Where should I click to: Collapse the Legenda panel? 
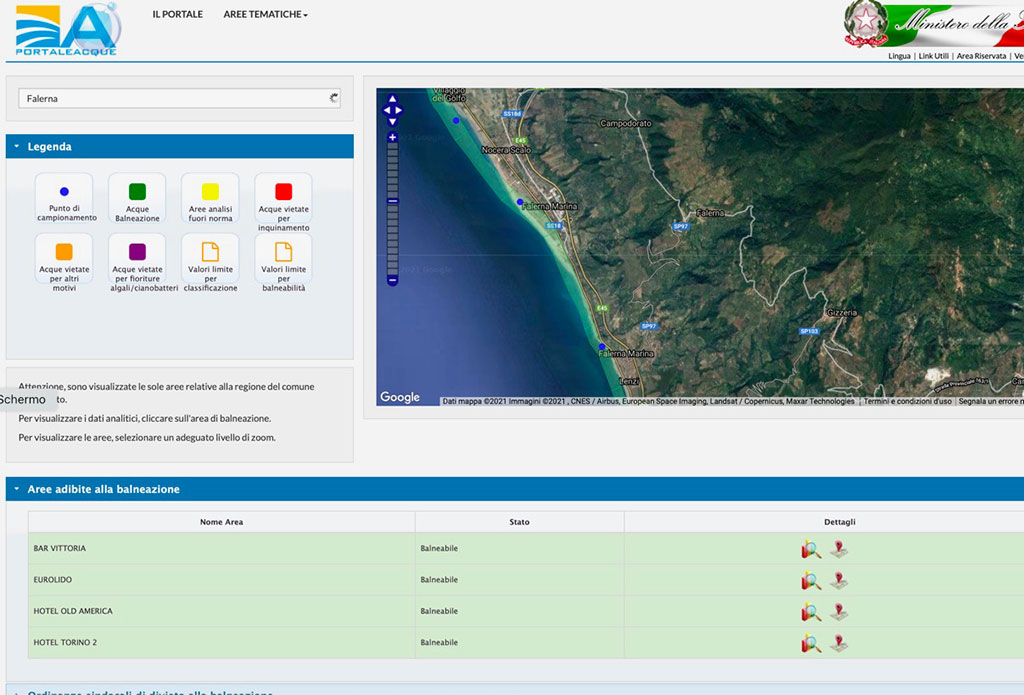(180, 146)
